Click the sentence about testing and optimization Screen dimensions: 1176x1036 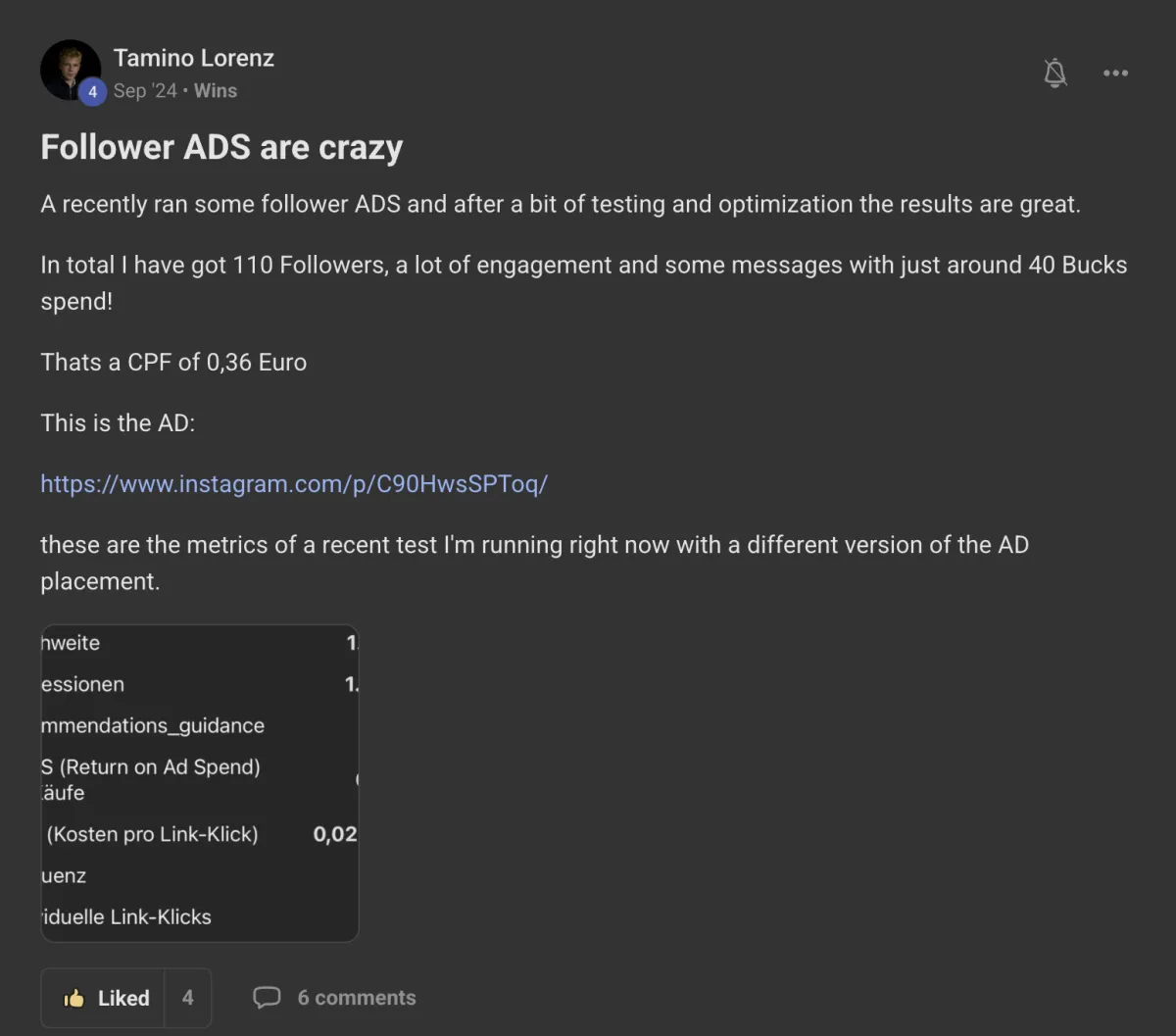560,205
